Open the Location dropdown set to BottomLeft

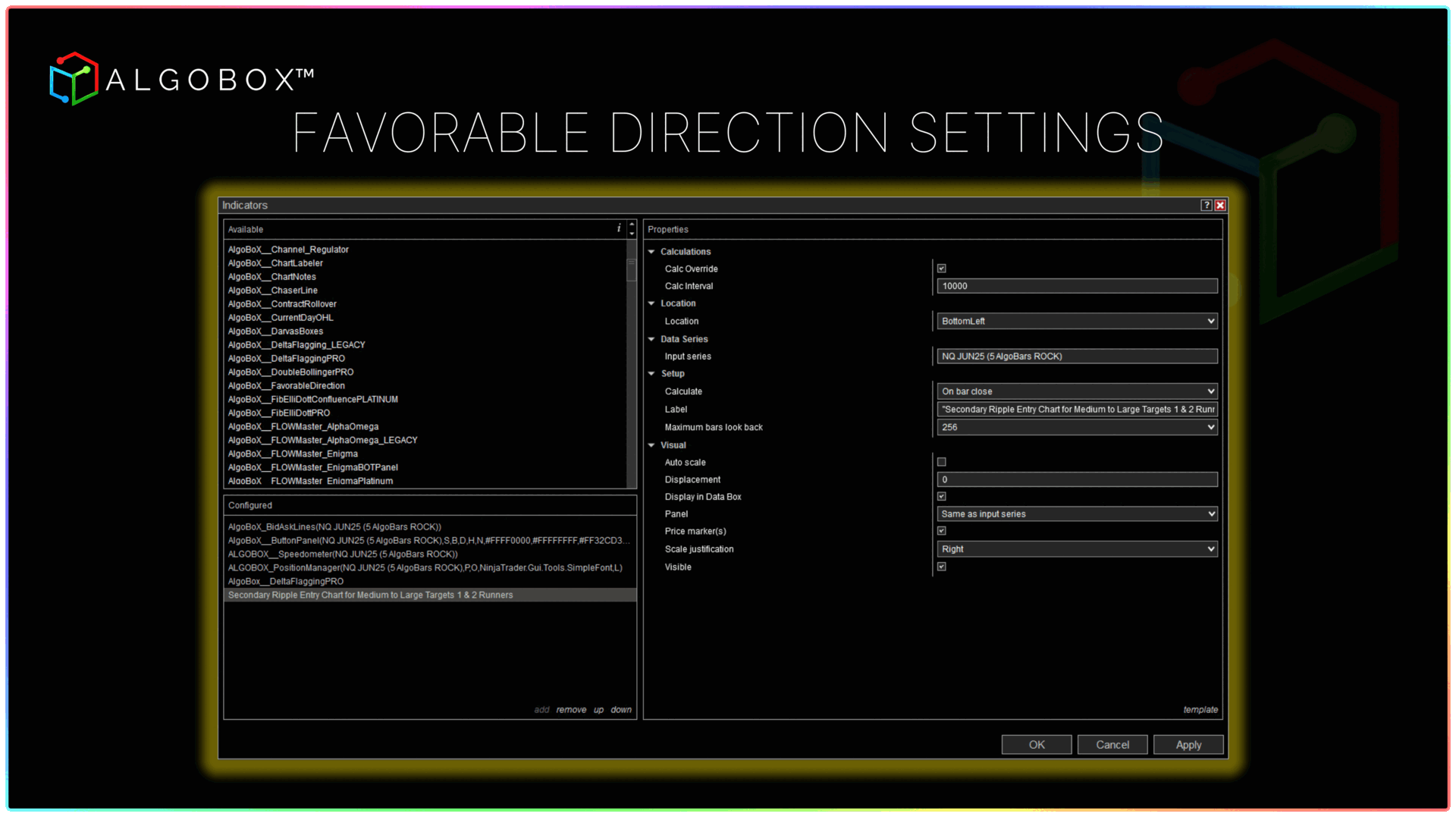point(1077,321)
